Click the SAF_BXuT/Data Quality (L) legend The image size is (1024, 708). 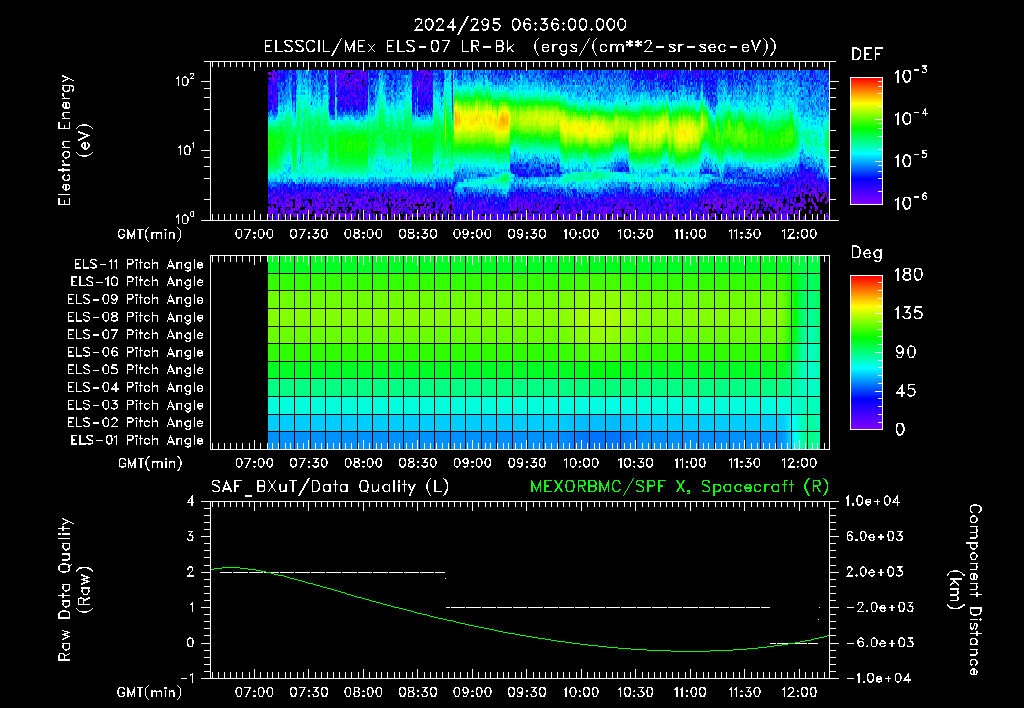330,487
